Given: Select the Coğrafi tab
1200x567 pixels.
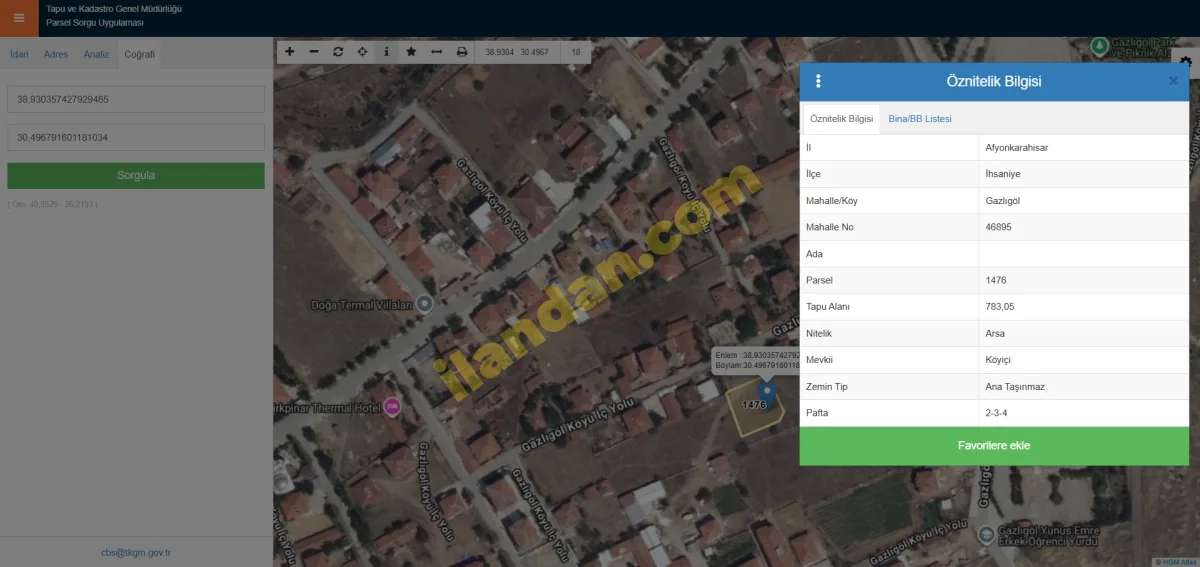Looking at the screenshot, I should point(139,54).
